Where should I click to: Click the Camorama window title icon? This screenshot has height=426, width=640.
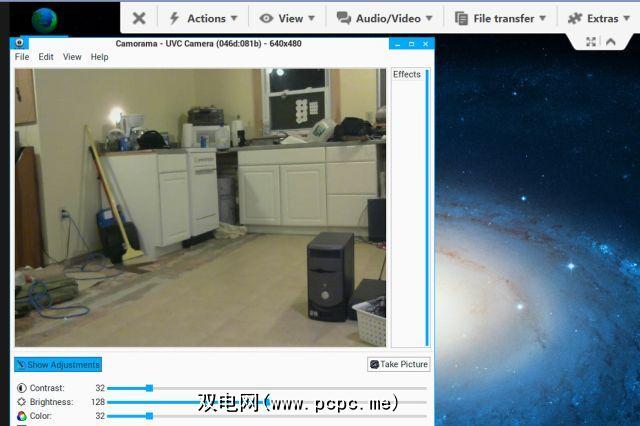click(x=19, y=42)
